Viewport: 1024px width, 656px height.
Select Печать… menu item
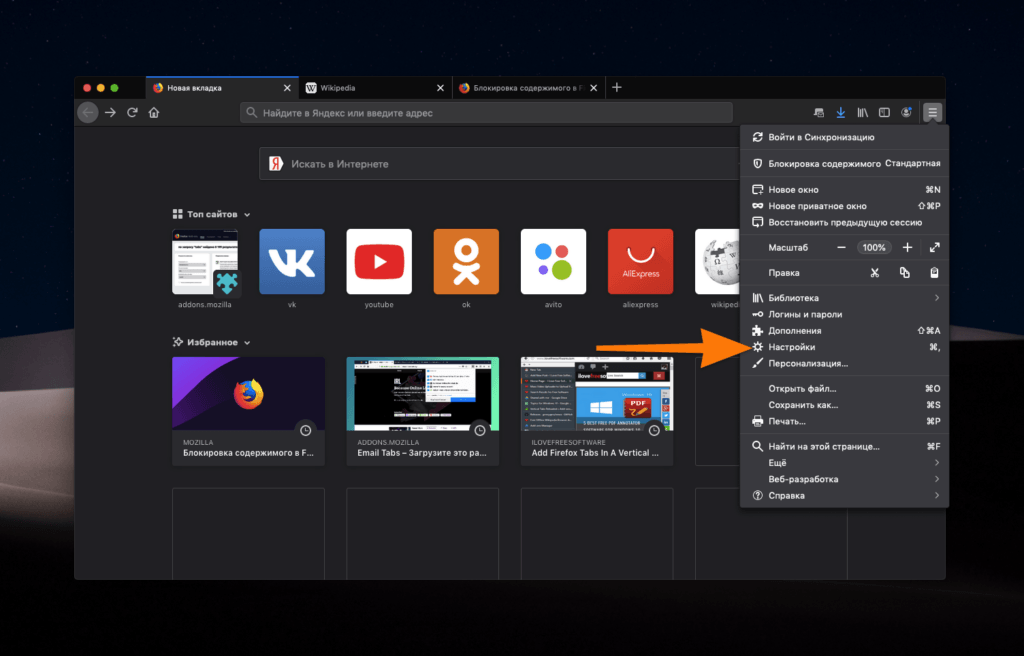(x=844, y=421)
